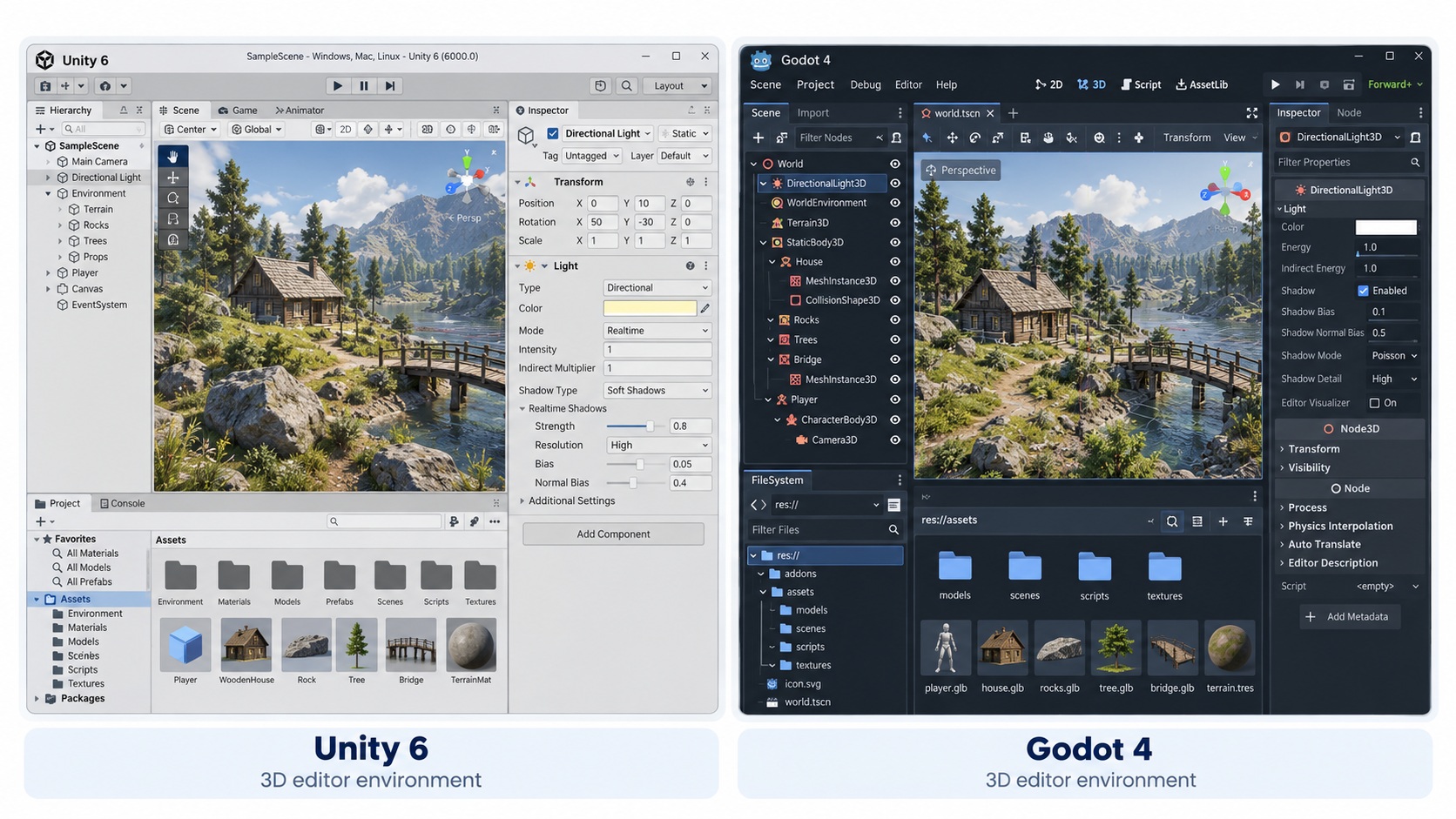Viewport: 1456px width, 819px height.
Task: Click Transform button in Godot viewport toolbar
Action: tap(1187, 138)
